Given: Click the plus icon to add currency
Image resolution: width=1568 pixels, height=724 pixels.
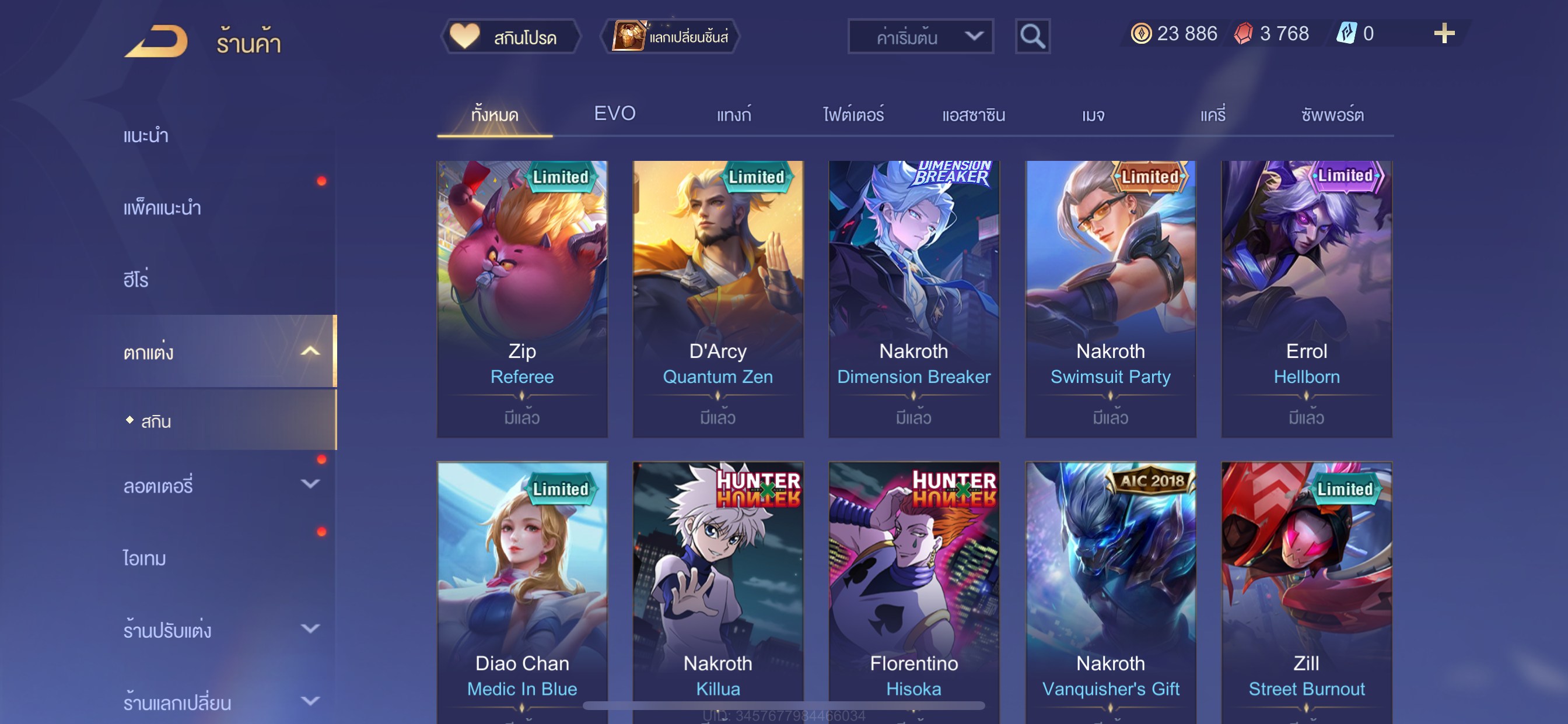Looking at the screenshot, I should (1444, 33).
